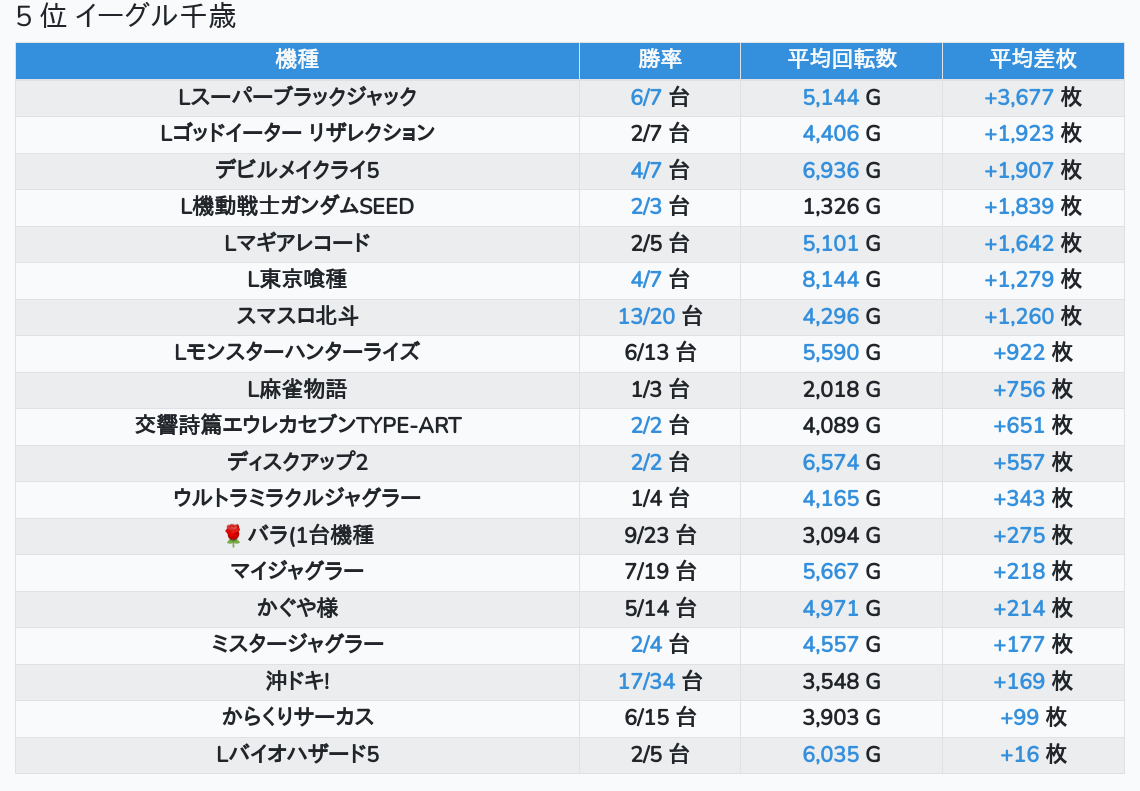The image size is (1140, 791).
Task: Click 交響詩篇エウレカセブンTYPE-ART machine name
Action: 297,425
